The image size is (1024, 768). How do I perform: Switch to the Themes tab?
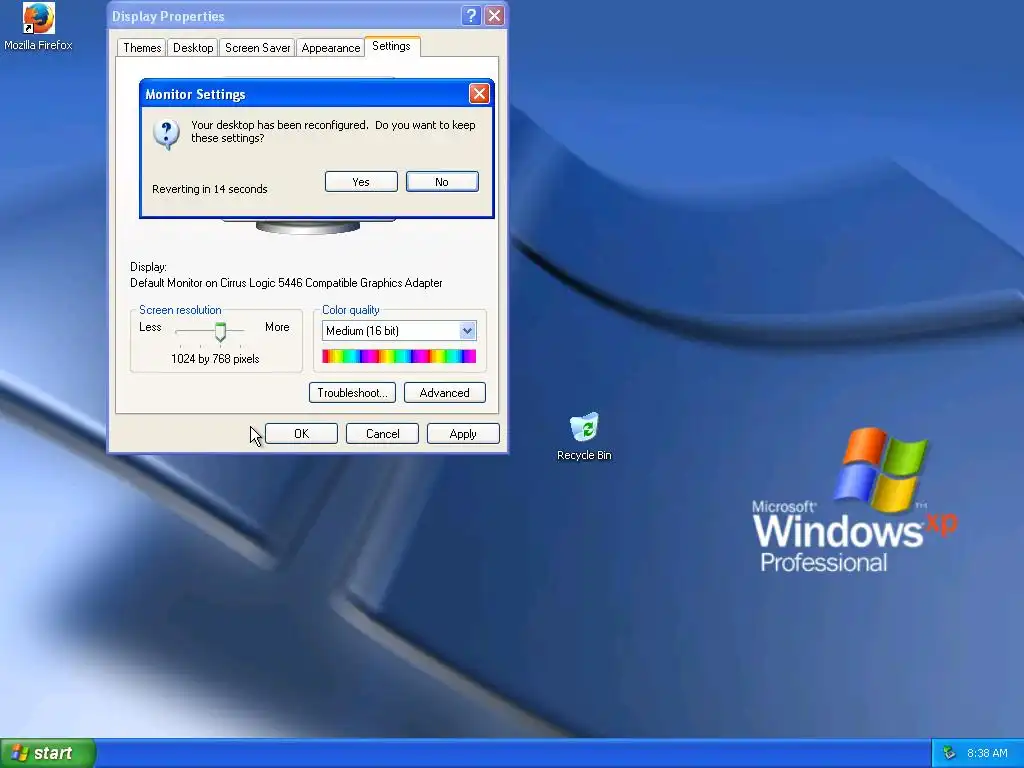[142, 48]
